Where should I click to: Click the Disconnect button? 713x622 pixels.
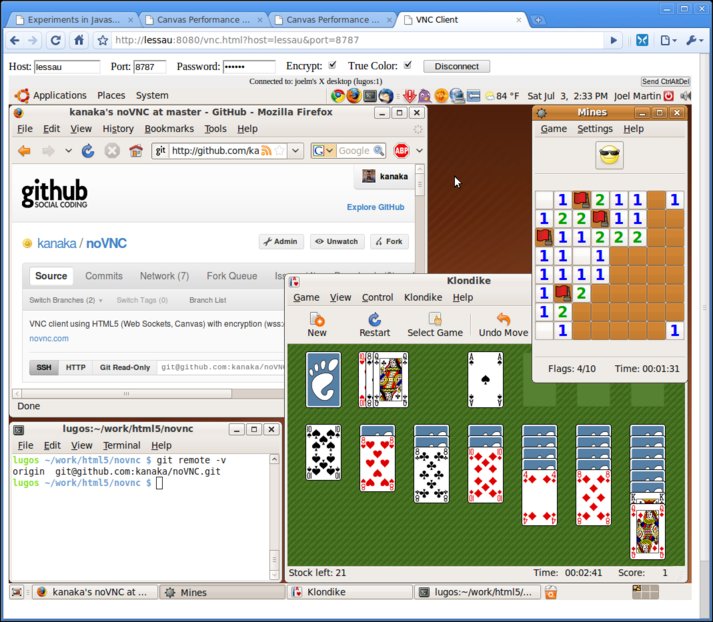point(456,66)
